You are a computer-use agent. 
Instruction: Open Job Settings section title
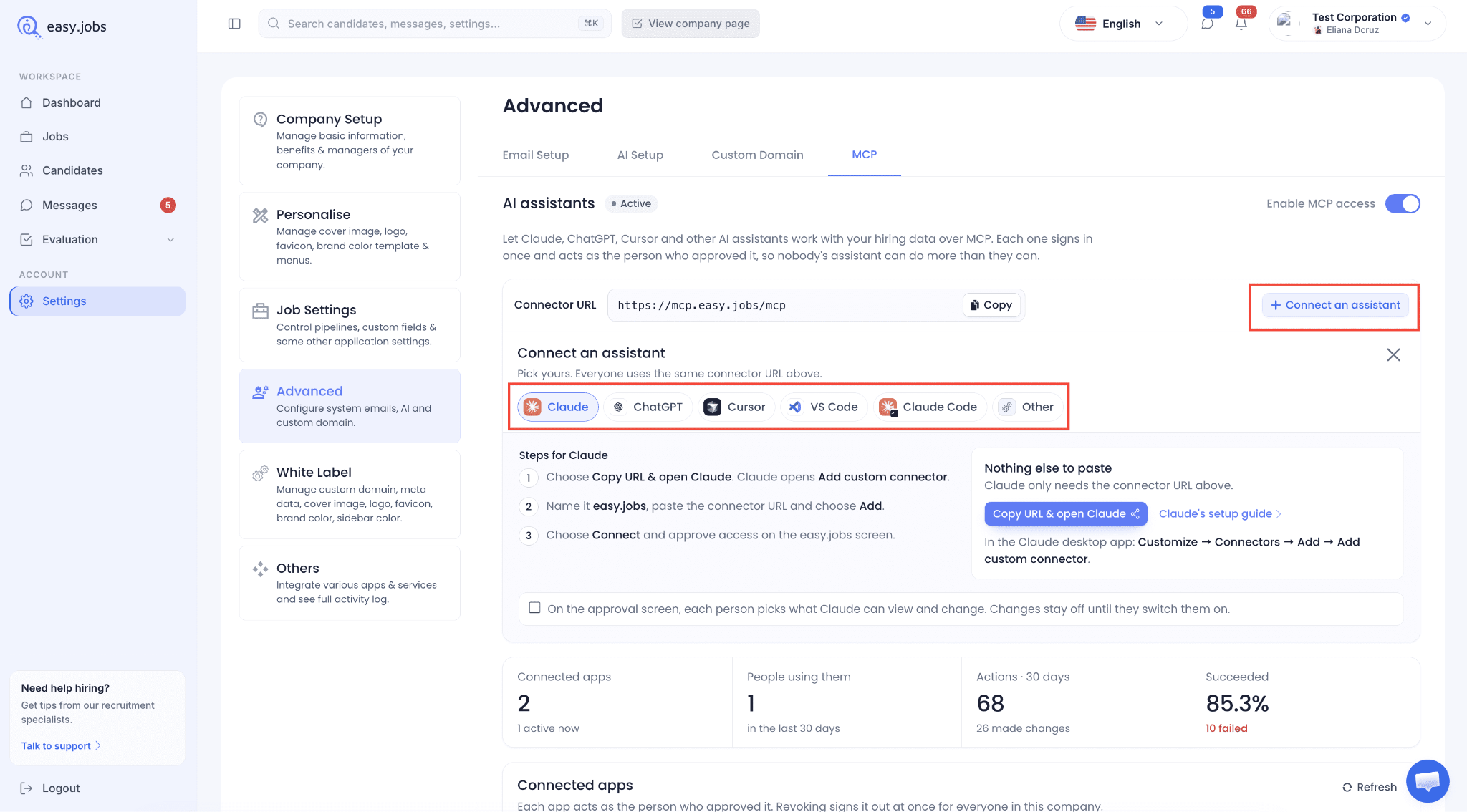316,310
